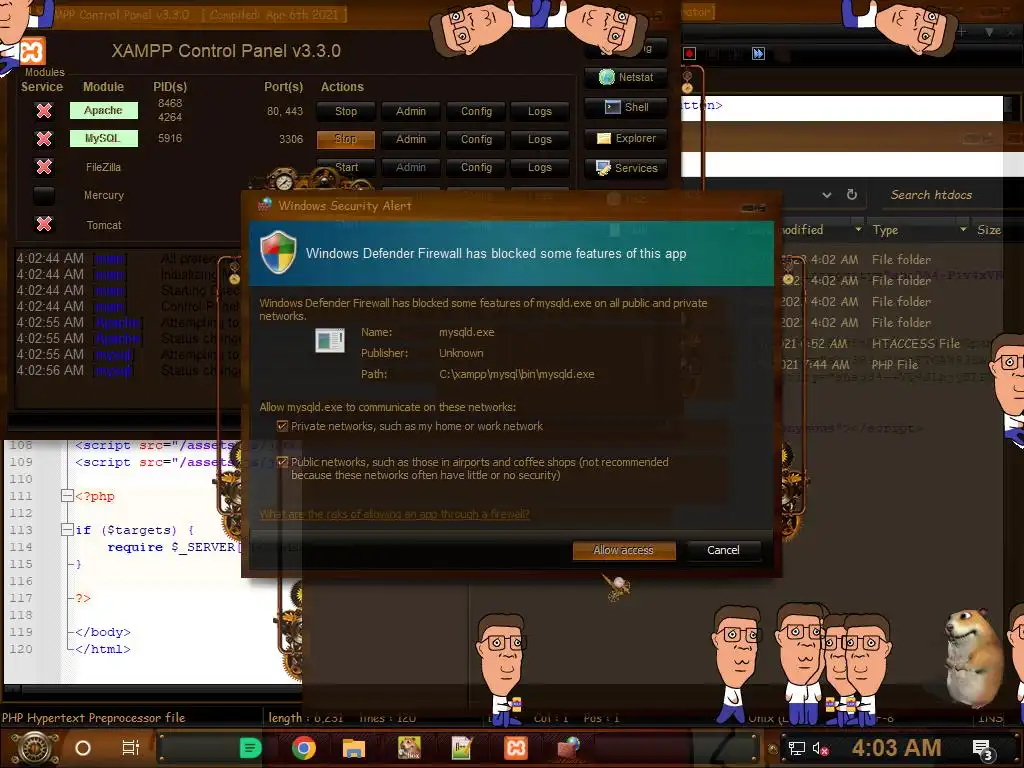The image size is (1024, 768).
Task: Open File Explorer from the taskbar
Action: (354, 748)
